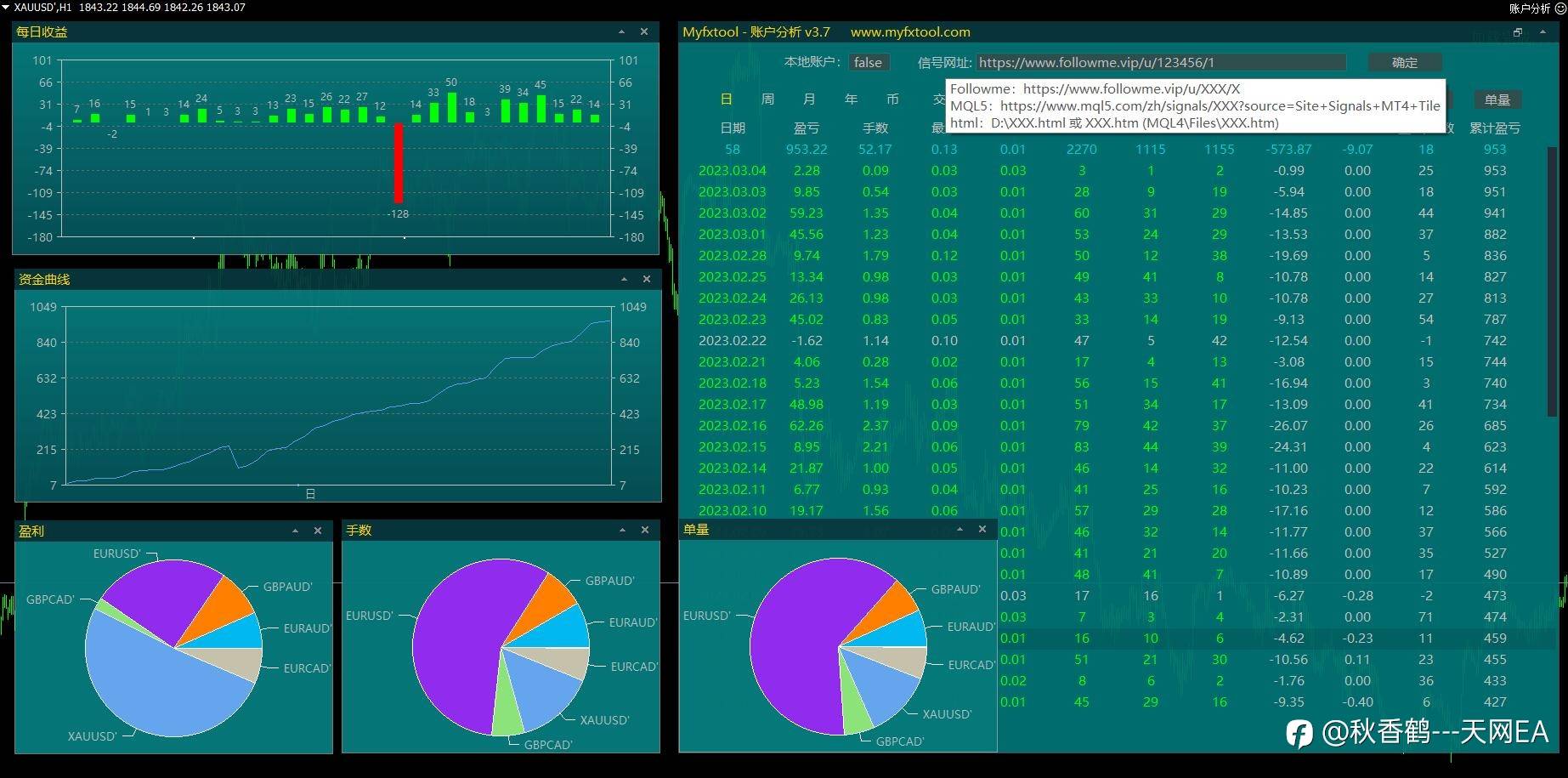The width and height of the screenshot is (1568, 778).
Task: Collapse the 每日收益 panel with its arrow icon
Action: tap(621, 32)
